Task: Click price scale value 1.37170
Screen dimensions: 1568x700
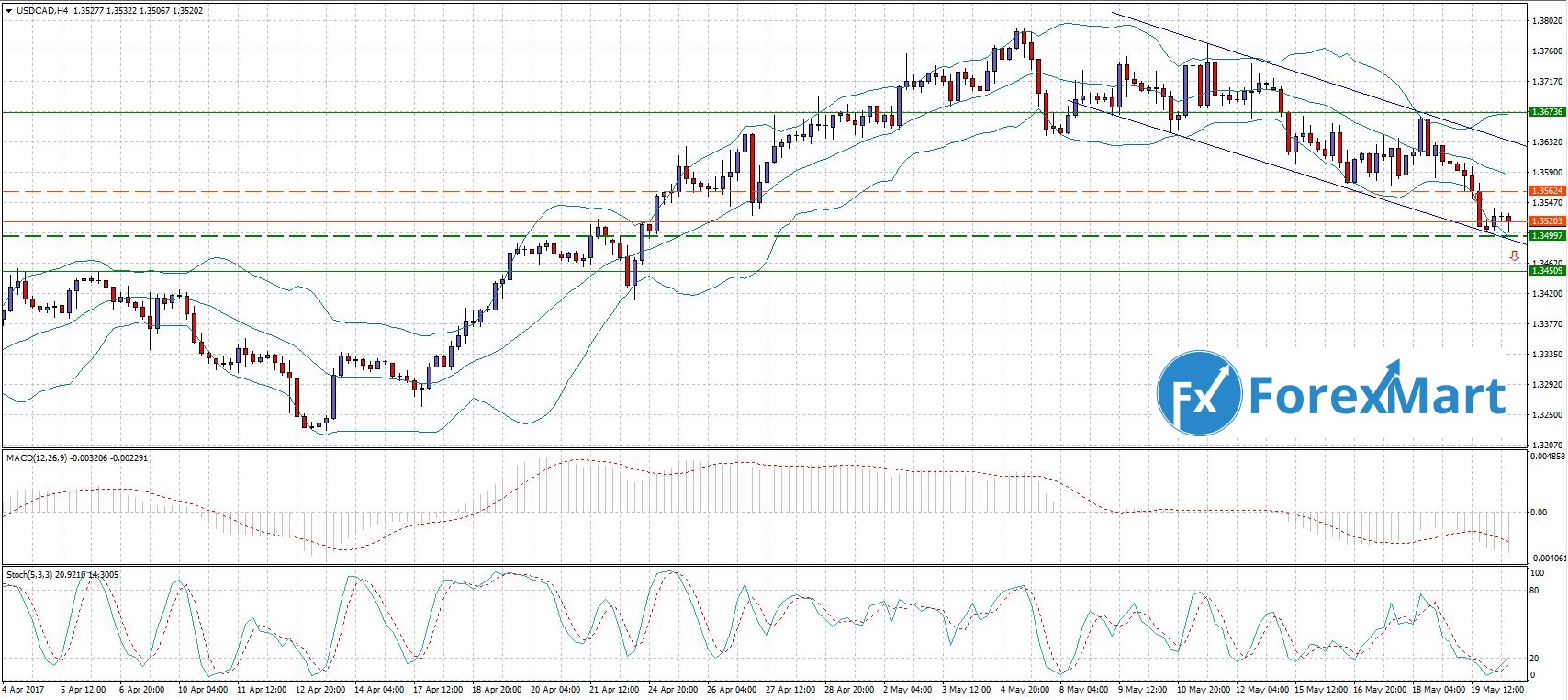Action: point(1548,82)
